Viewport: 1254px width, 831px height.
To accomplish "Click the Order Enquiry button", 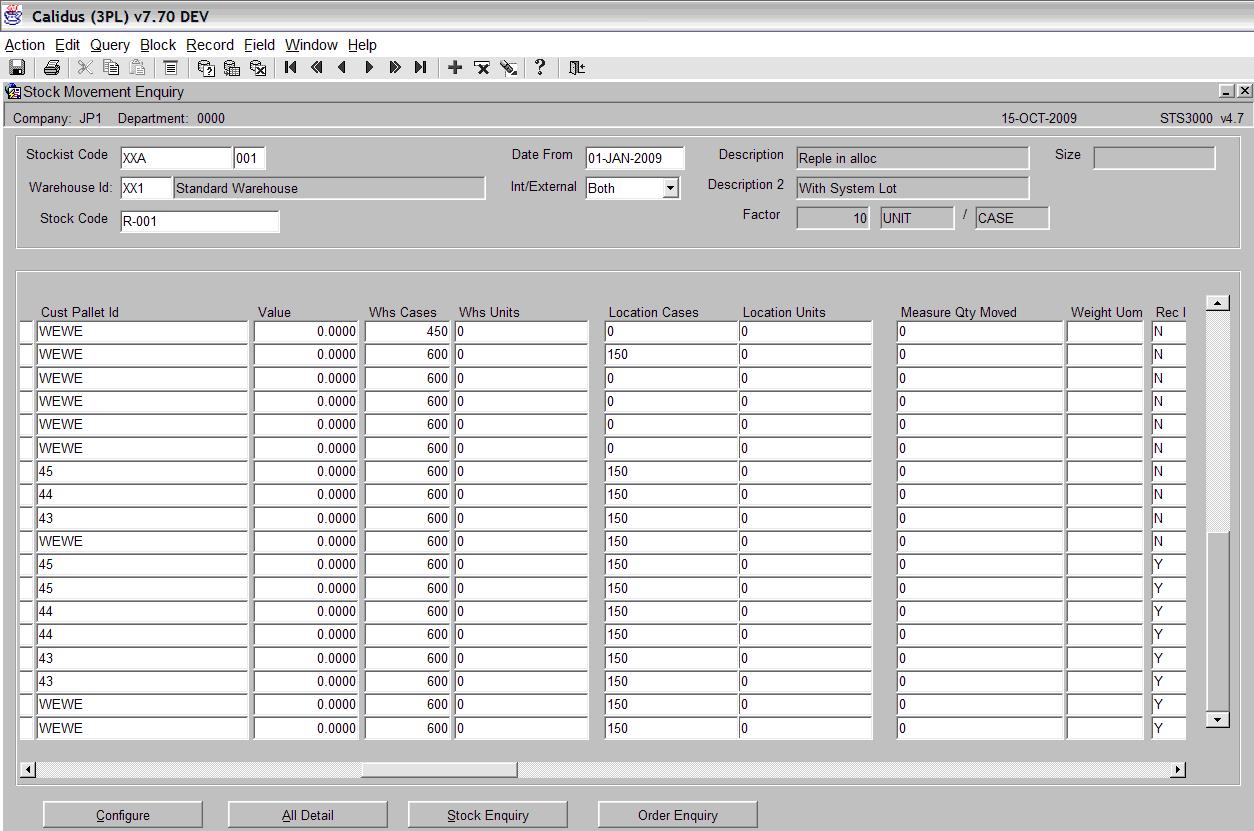I will point(678,815).
